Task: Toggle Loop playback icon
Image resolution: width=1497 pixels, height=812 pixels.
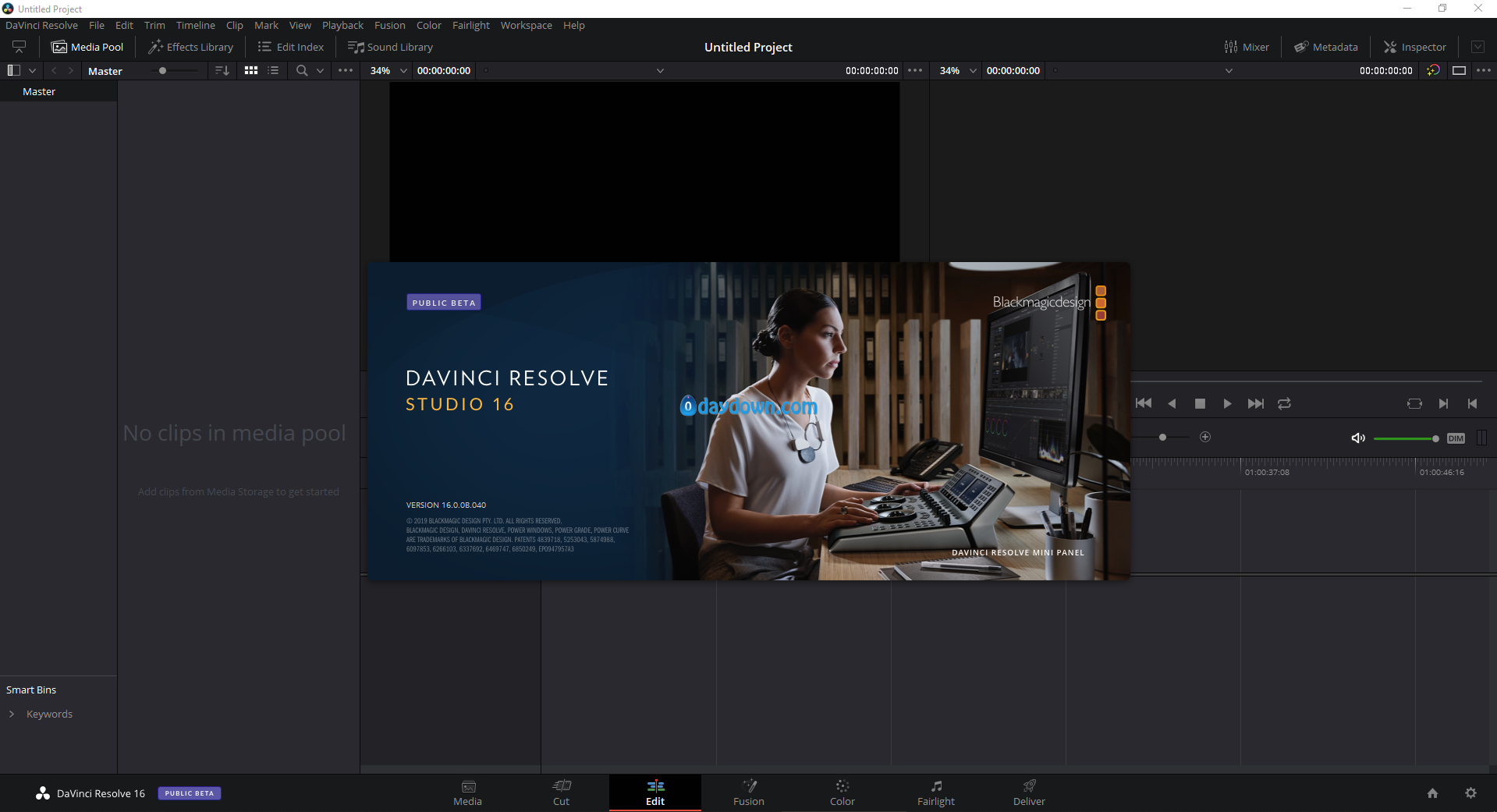Action: 1284,403
